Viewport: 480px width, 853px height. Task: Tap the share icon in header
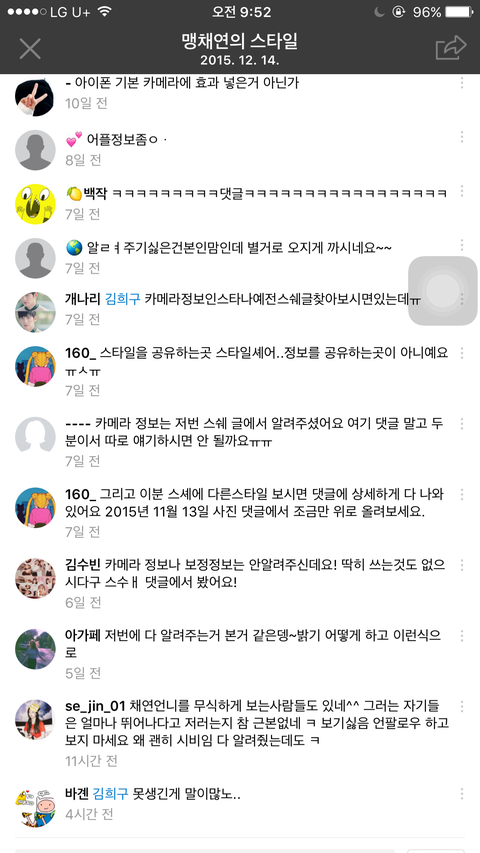[x=451, y=47]
